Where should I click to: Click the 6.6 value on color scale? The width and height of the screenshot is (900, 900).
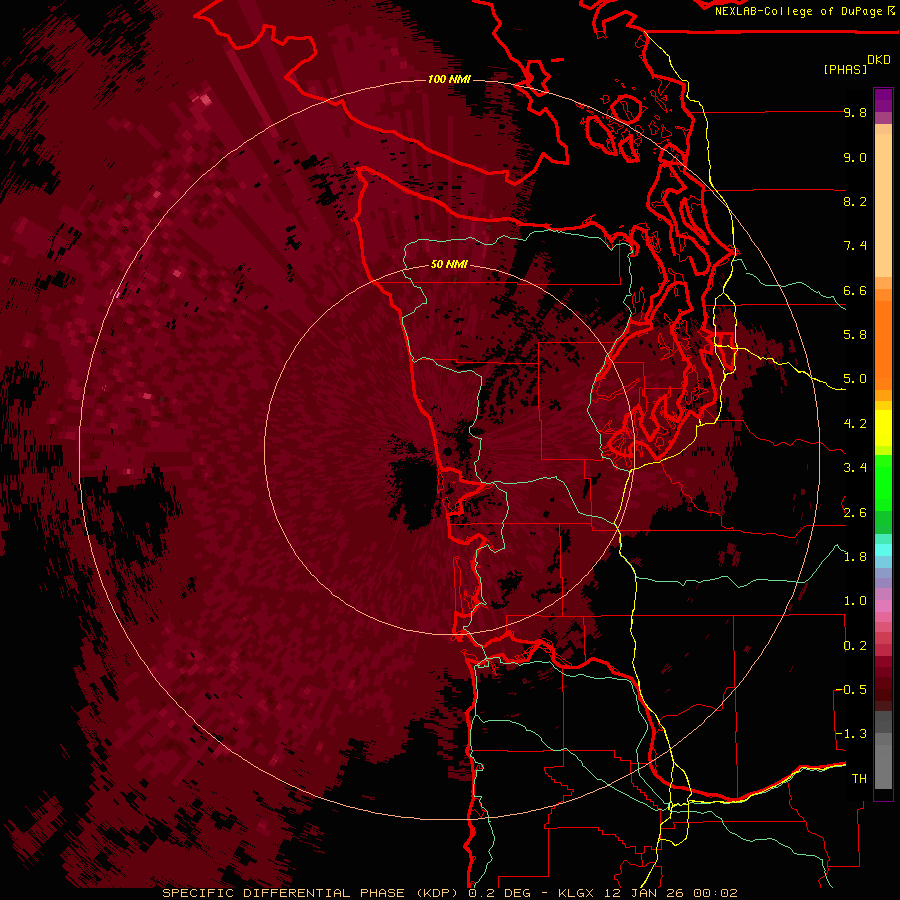(855, 290)
